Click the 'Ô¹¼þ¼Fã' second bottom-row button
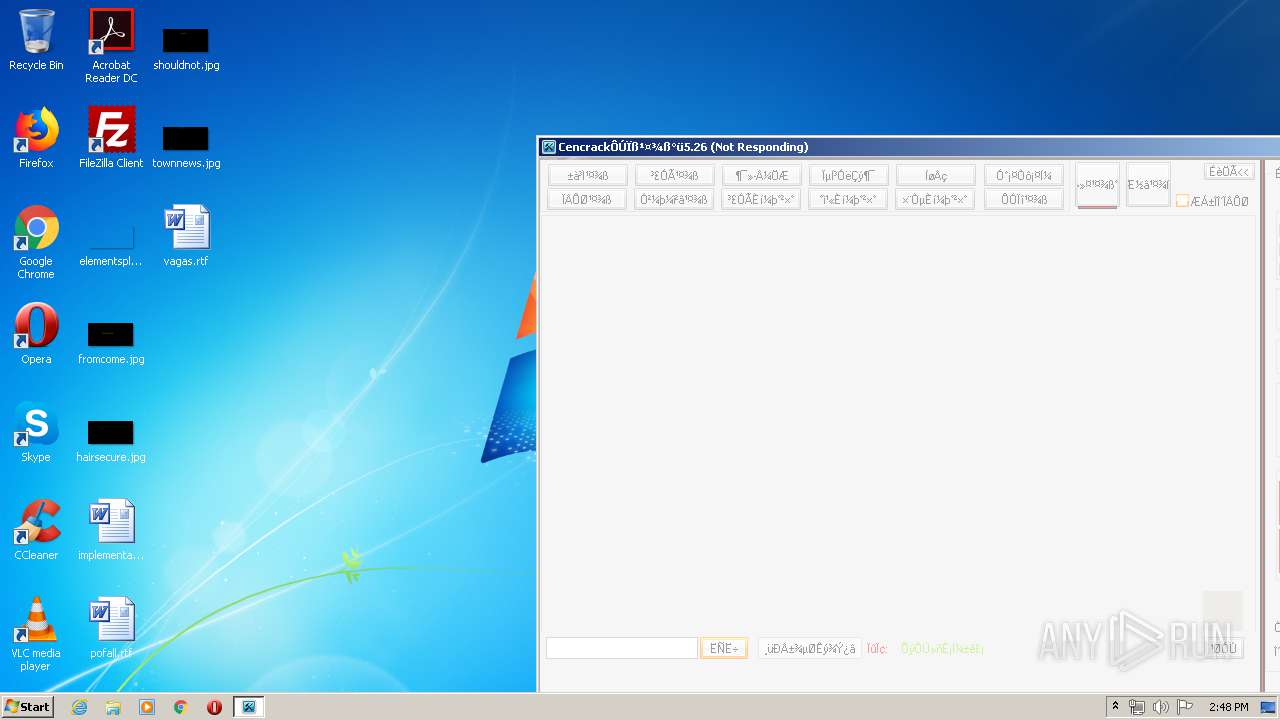 click(x=674, y=199)
